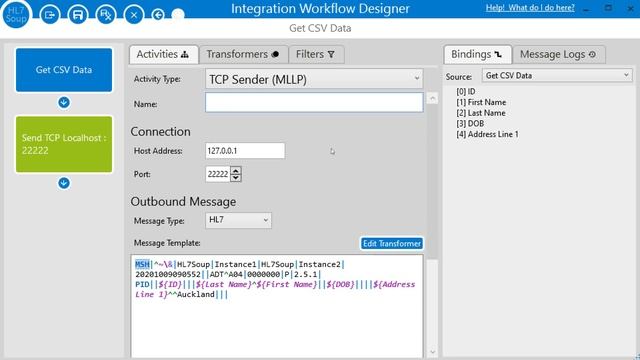Click the back arrow icon in toolbar
This screenshot has width=640, height=360.
(158, 15)
